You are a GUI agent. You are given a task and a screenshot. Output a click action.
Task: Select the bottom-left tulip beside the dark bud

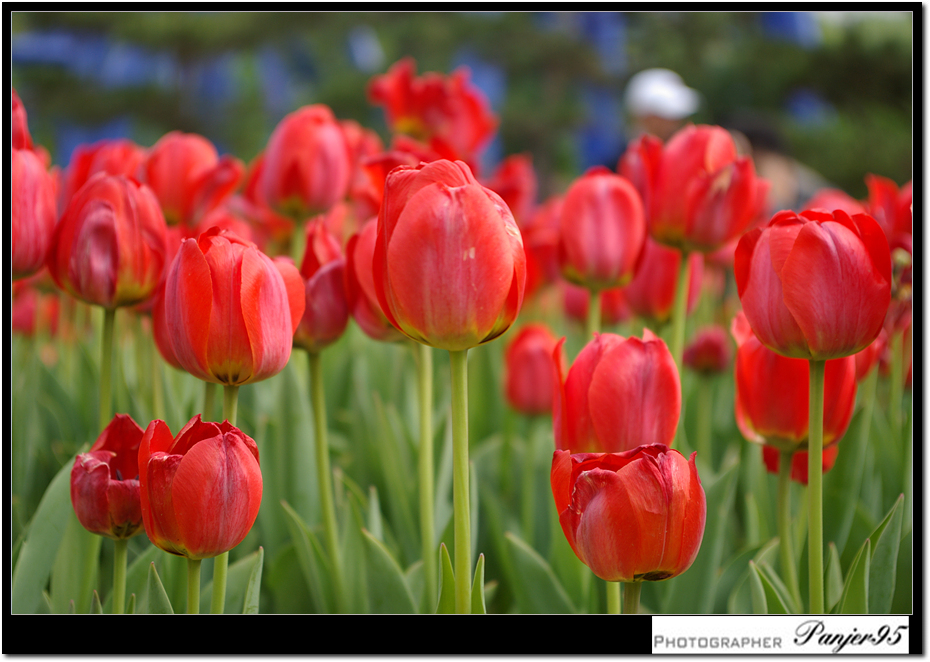click(201, 487)
